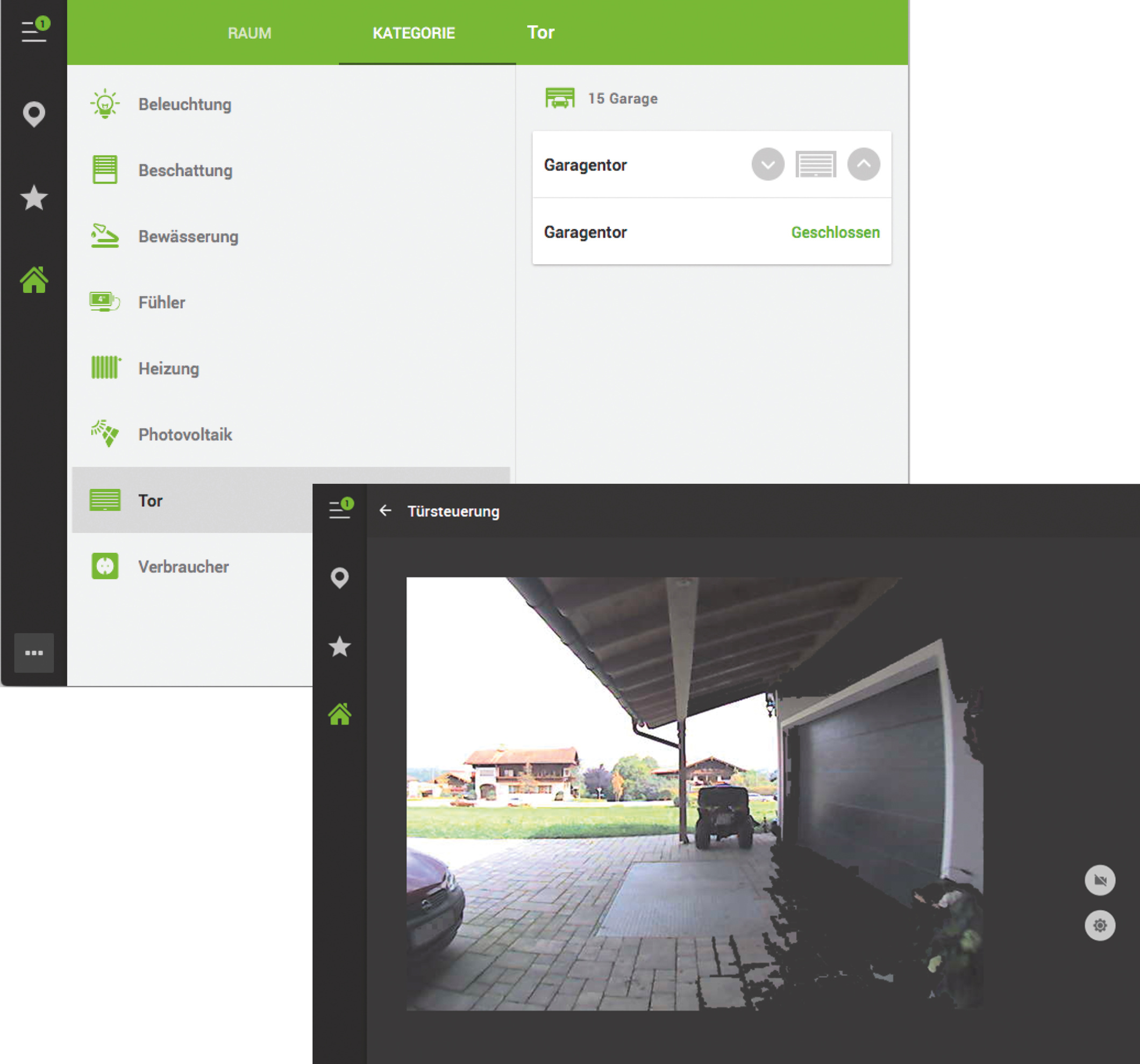The width and height of the screenshot is (1140, 1064).
Task: Select the Beleuchtung category
Action: click(184, 104)
